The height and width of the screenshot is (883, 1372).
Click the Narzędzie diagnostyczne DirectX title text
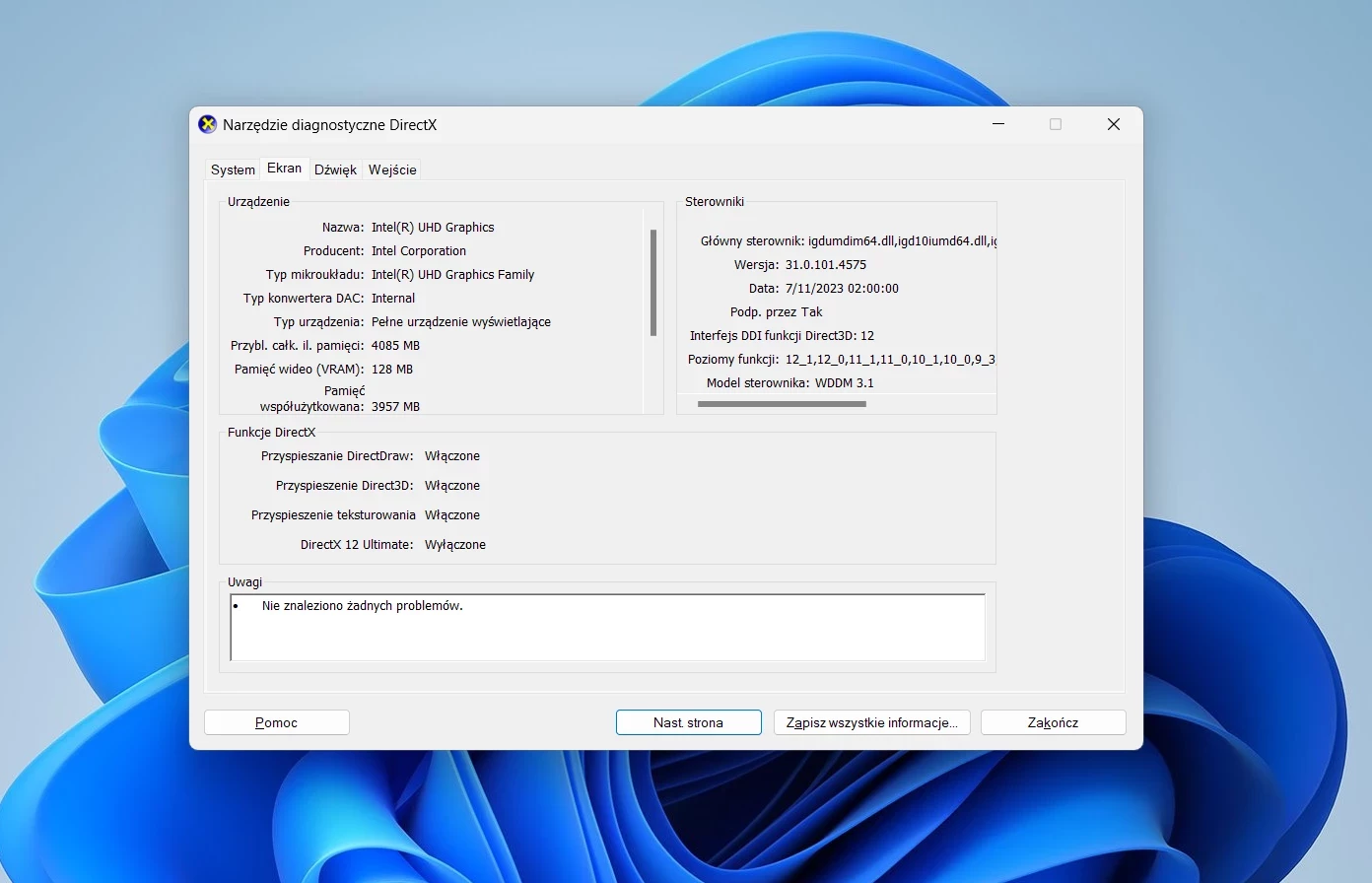(x=329, y=124)
